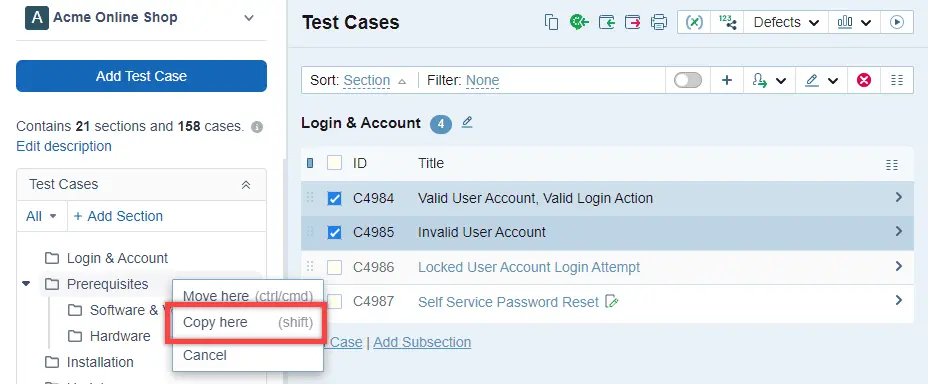Collapse the Prerequisites tree folder
Viewport: 928px width, 384px height.
25,284
